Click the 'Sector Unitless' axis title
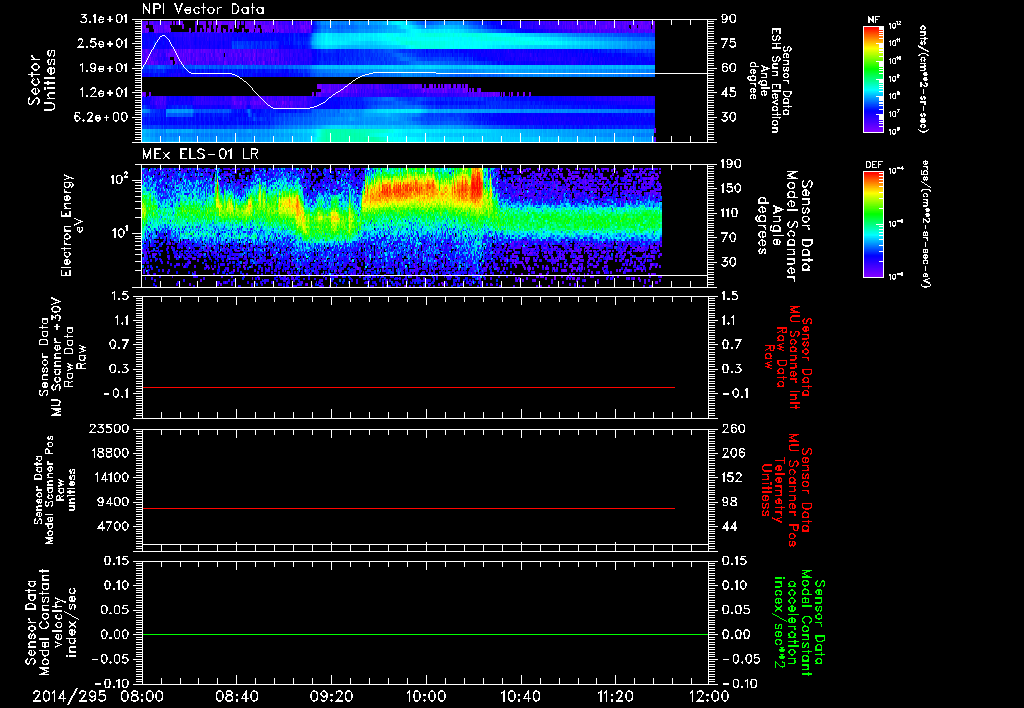The height and width of the screenshot is (708, 1024). (42, 80)
